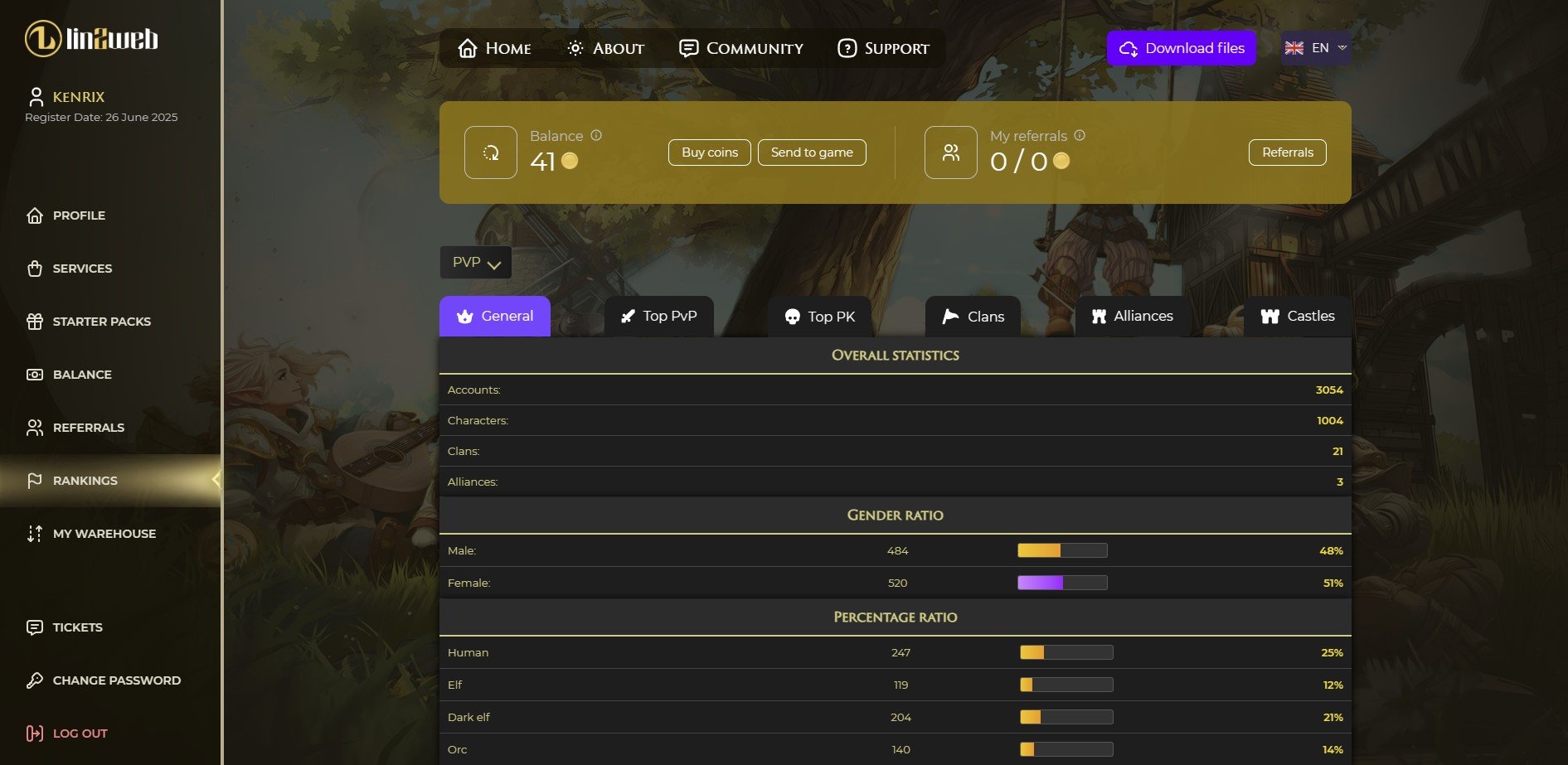
Task: Click the Accounts value 3054
Action: [x=1329, y=390]
